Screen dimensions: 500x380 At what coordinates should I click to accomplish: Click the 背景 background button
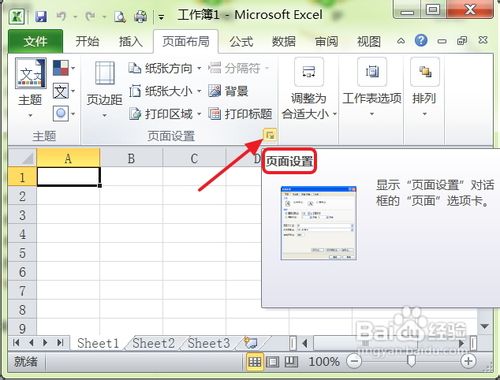coord(228,91)
